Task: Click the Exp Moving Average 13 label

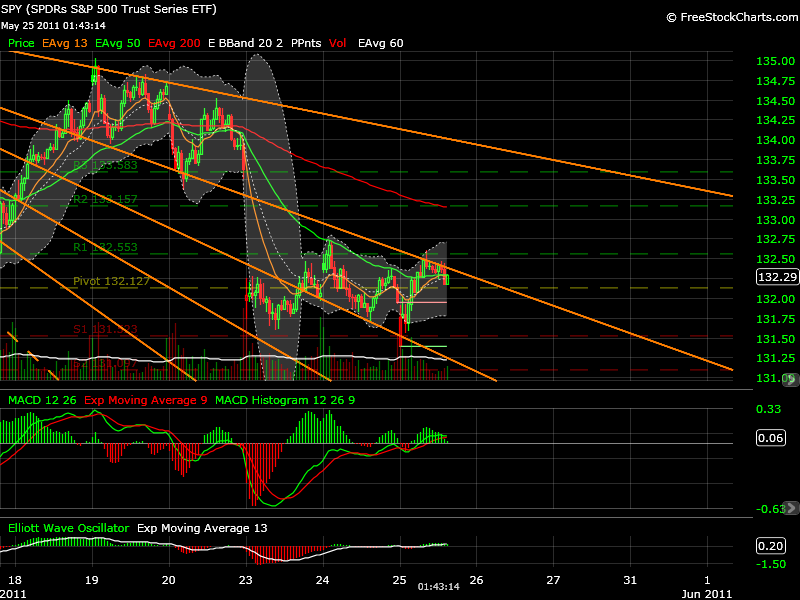Action: click(202, 527)
